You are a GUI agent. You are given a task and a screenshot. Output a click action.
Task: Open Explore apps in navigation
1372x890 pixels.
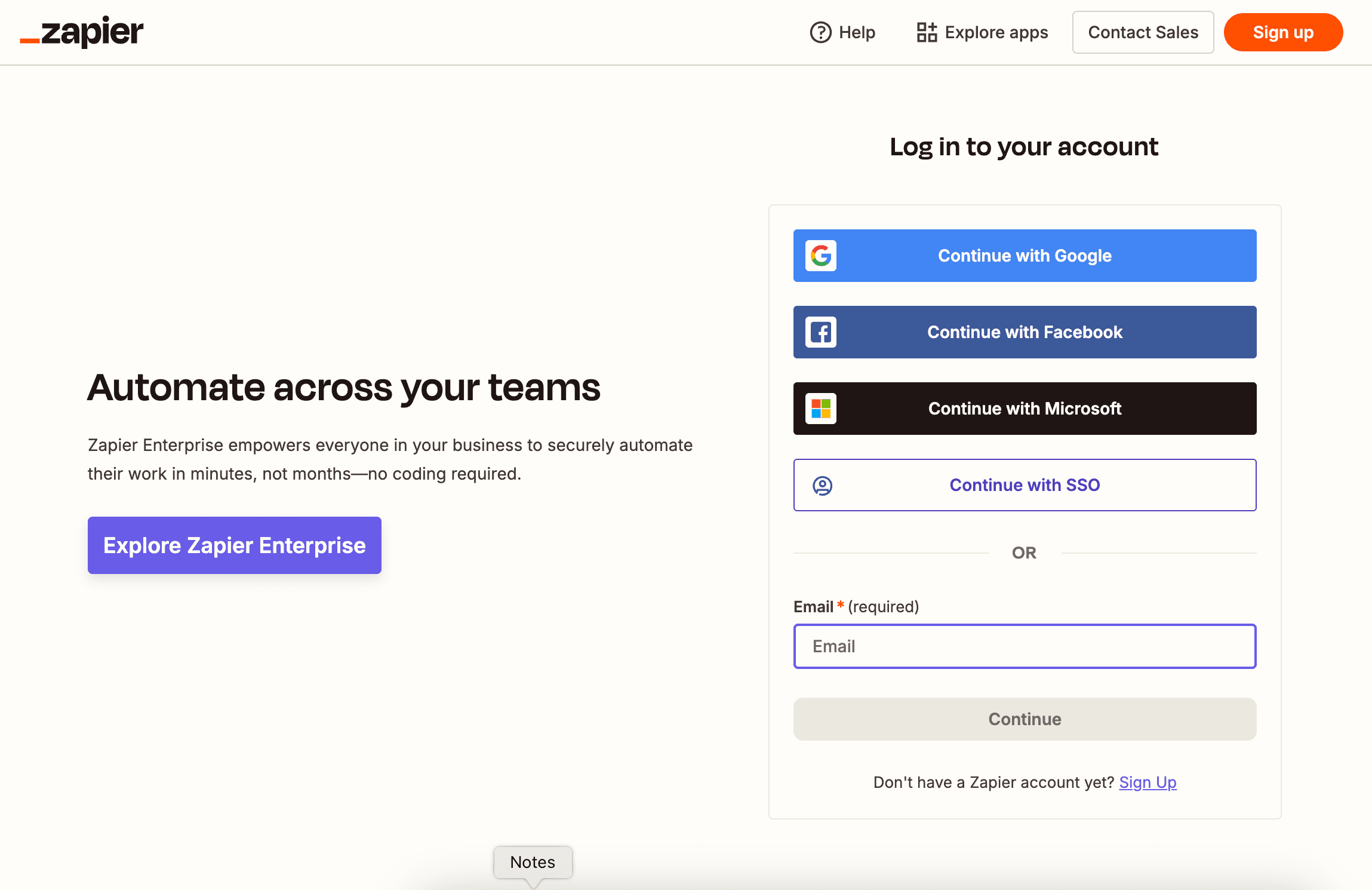(996, 32)
